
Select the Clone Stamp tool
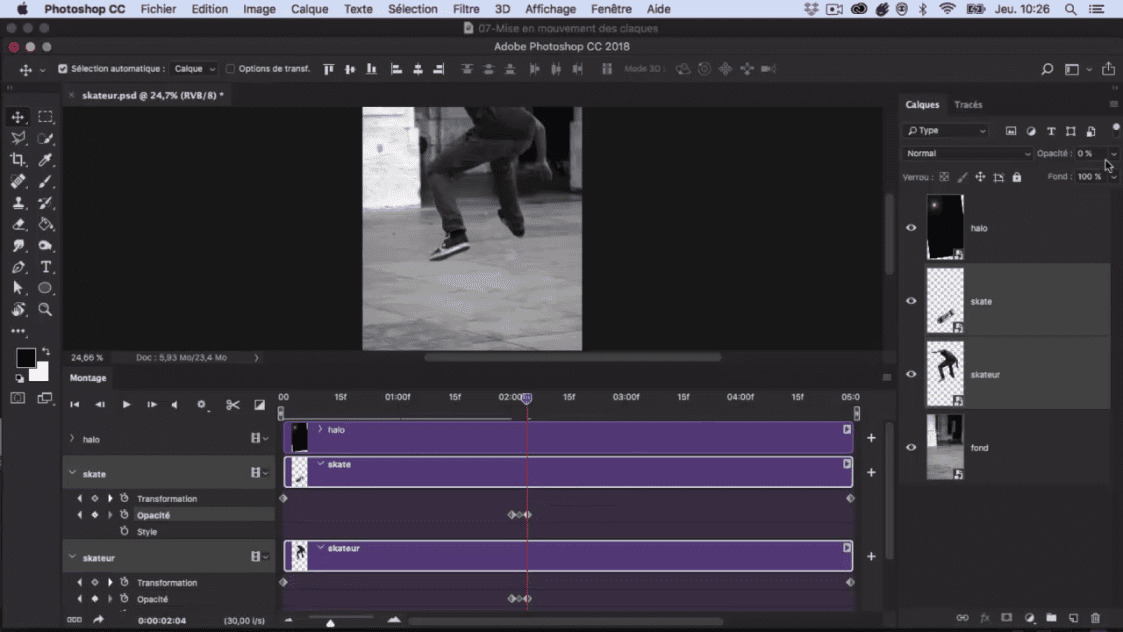[x=17, y=203]
